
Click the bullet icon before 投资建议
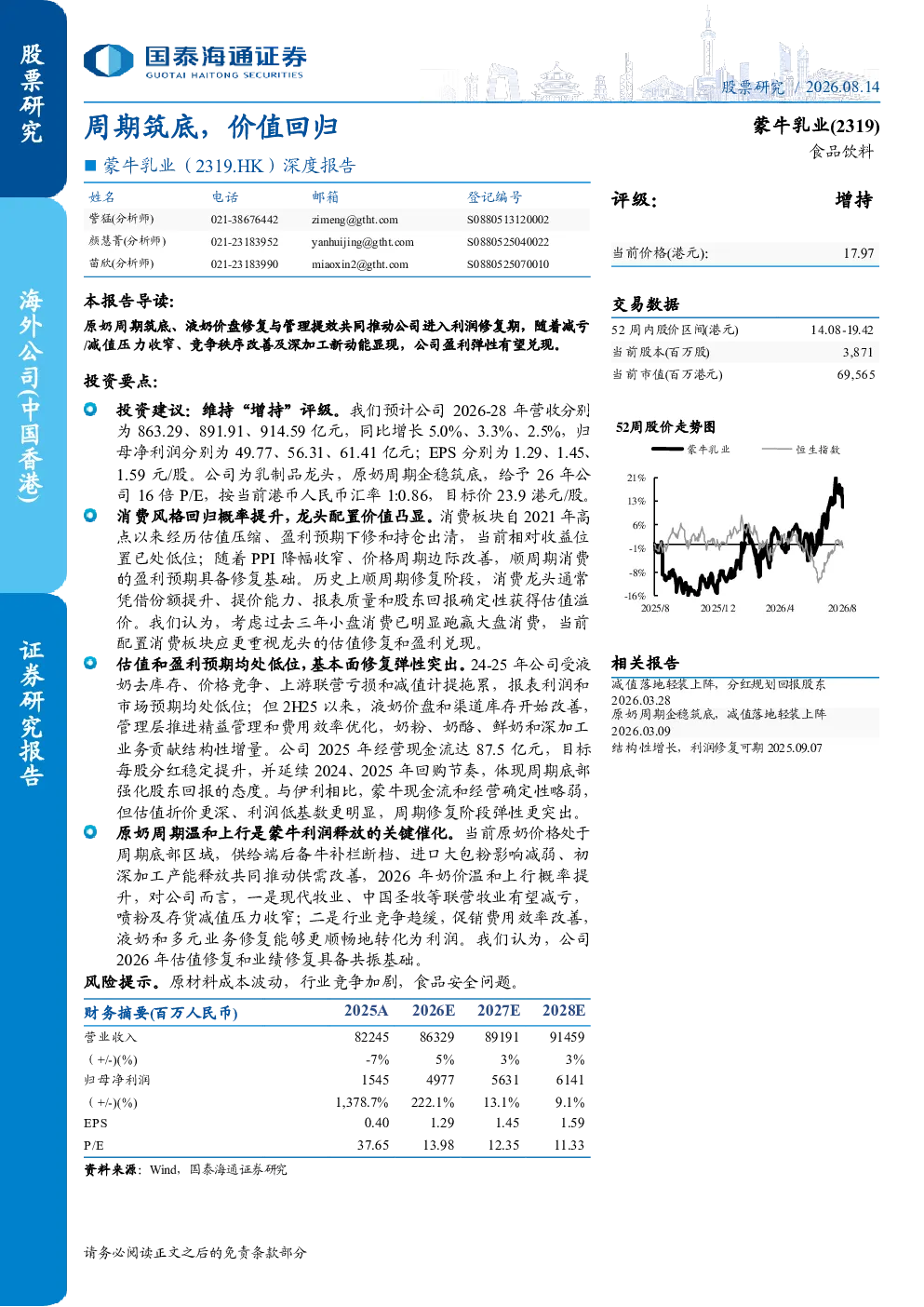click(90, 410)
